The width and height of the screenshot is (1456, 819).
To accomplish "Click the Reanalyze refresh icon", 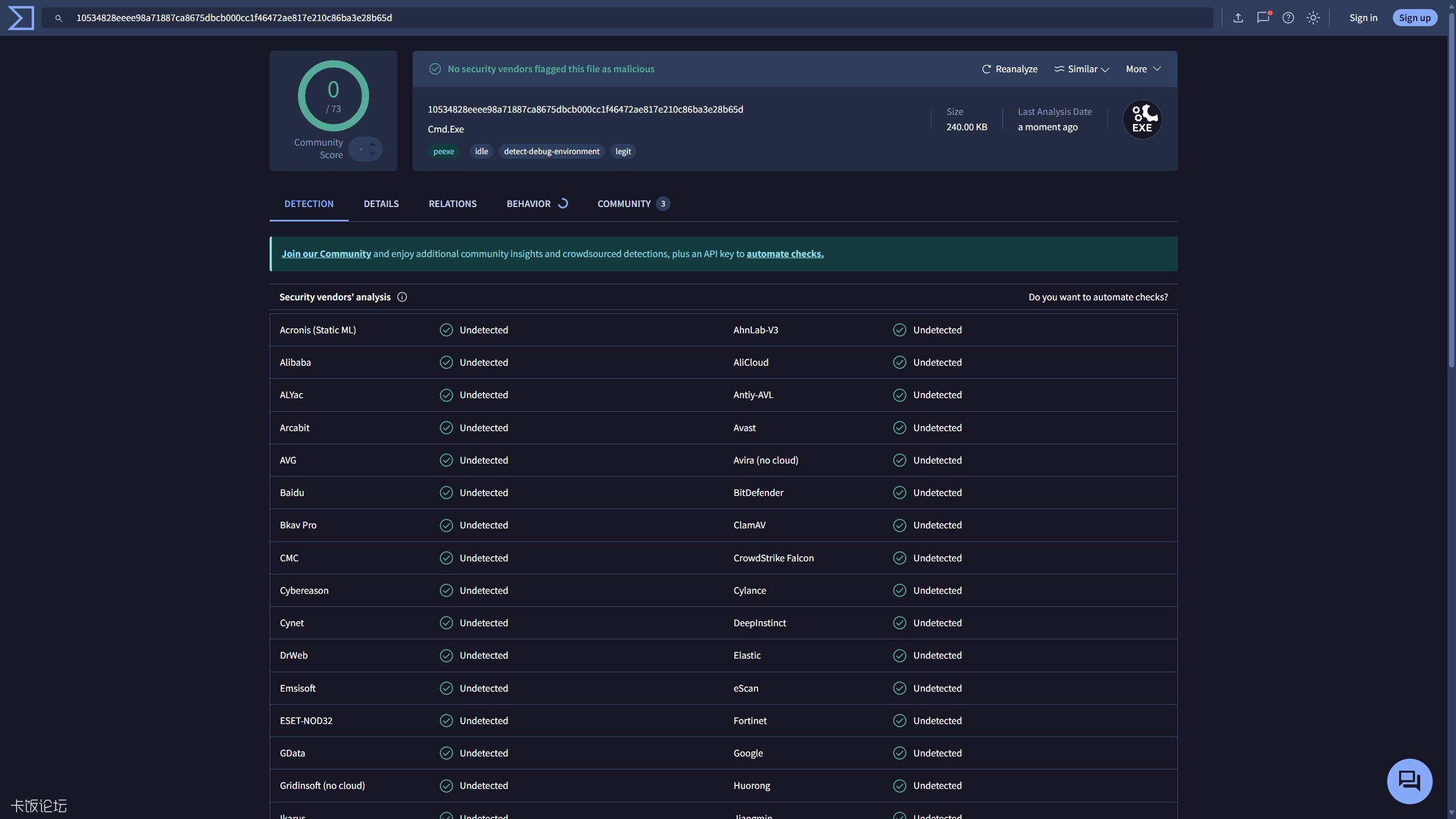I will tap(987, 69).
